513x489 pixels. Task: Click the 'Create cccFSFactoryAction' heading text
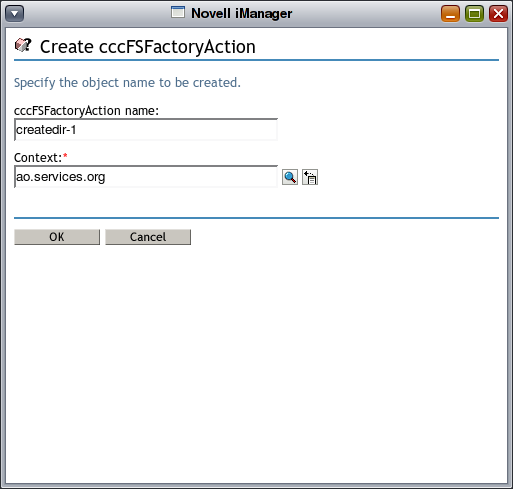pos(148,47)
